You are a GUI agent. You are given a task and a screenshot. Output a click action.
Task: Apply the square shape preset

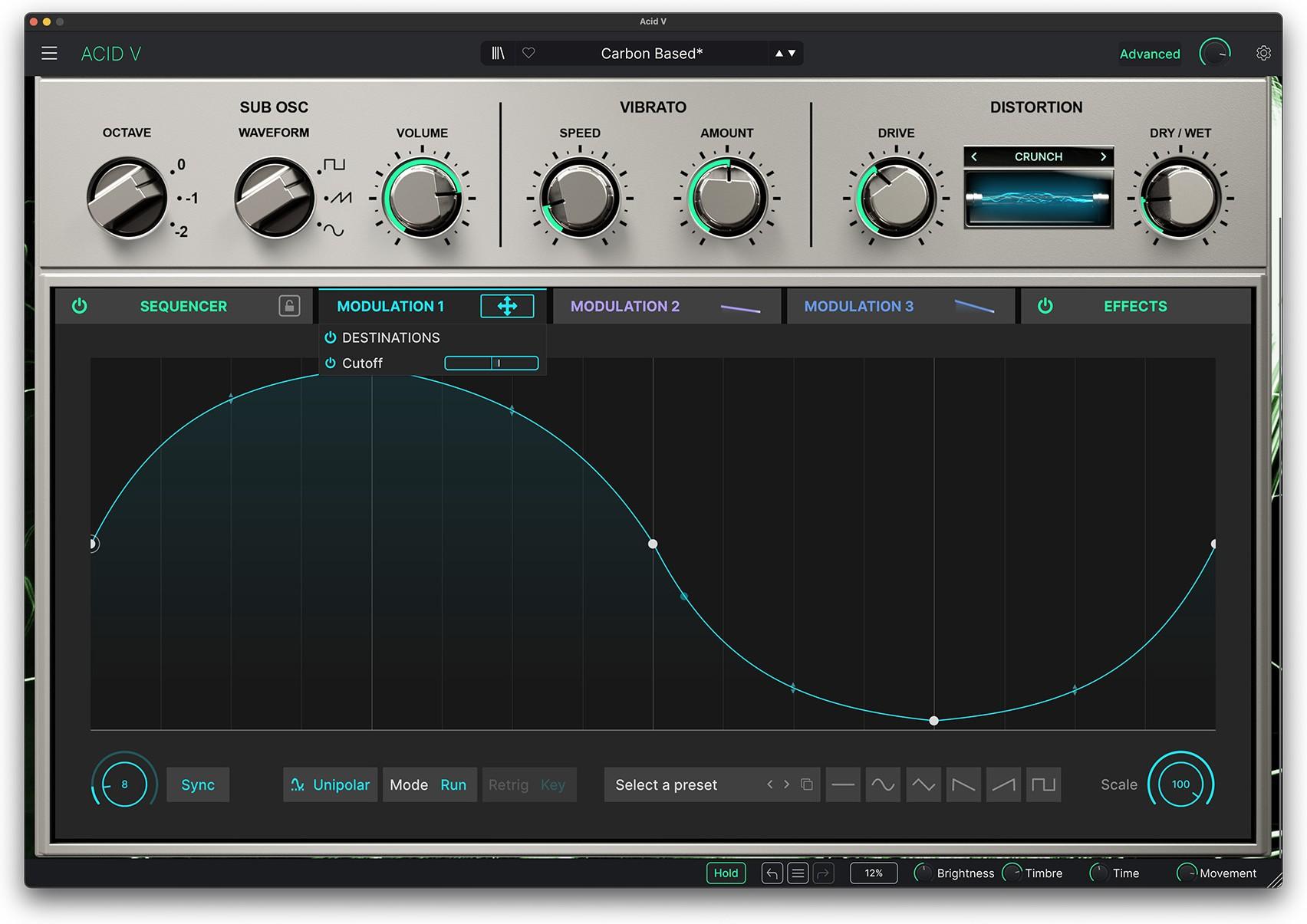1043,784
